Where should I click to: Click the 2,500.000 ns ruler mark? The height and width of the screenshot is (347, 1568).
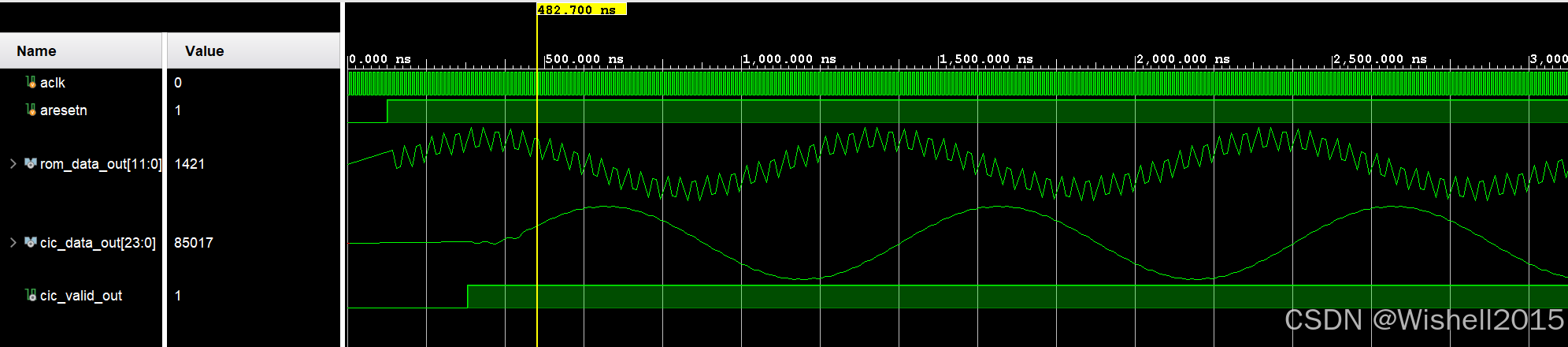pos(1380,59)
